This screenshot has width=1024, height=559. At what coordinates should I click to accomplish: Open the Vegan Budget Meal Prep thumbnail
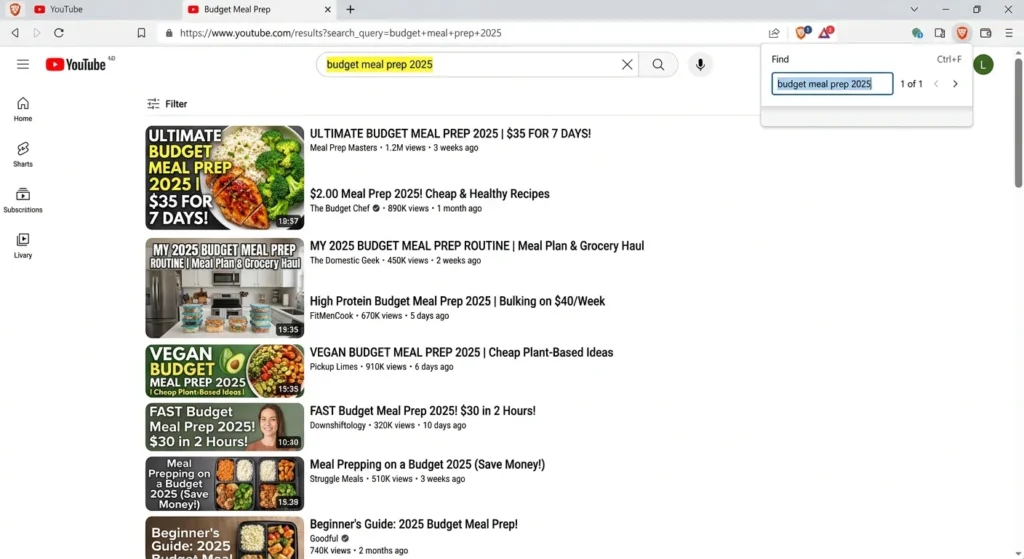click(225, 371)
